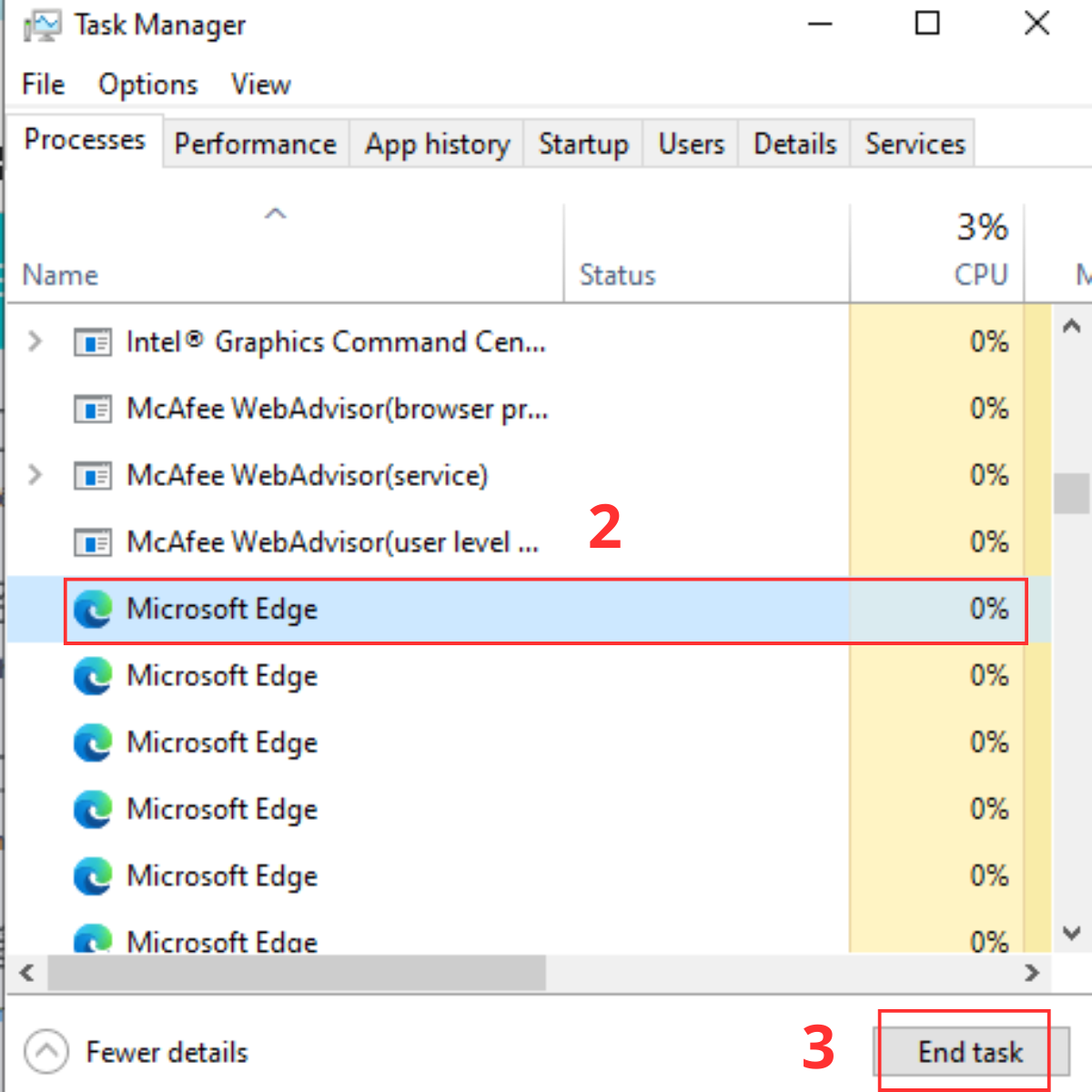Expand the McAfee WebAdvisor(service) process group

tap(35, 475)
